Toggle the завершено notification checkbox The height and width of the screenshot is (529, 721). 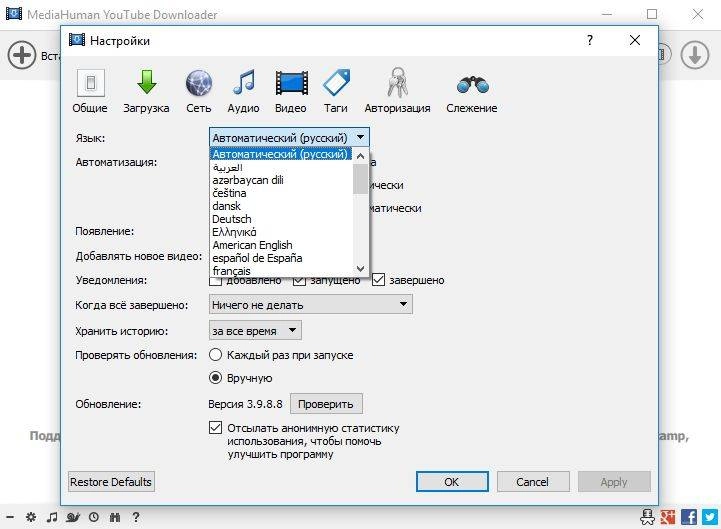coord(378,280)
